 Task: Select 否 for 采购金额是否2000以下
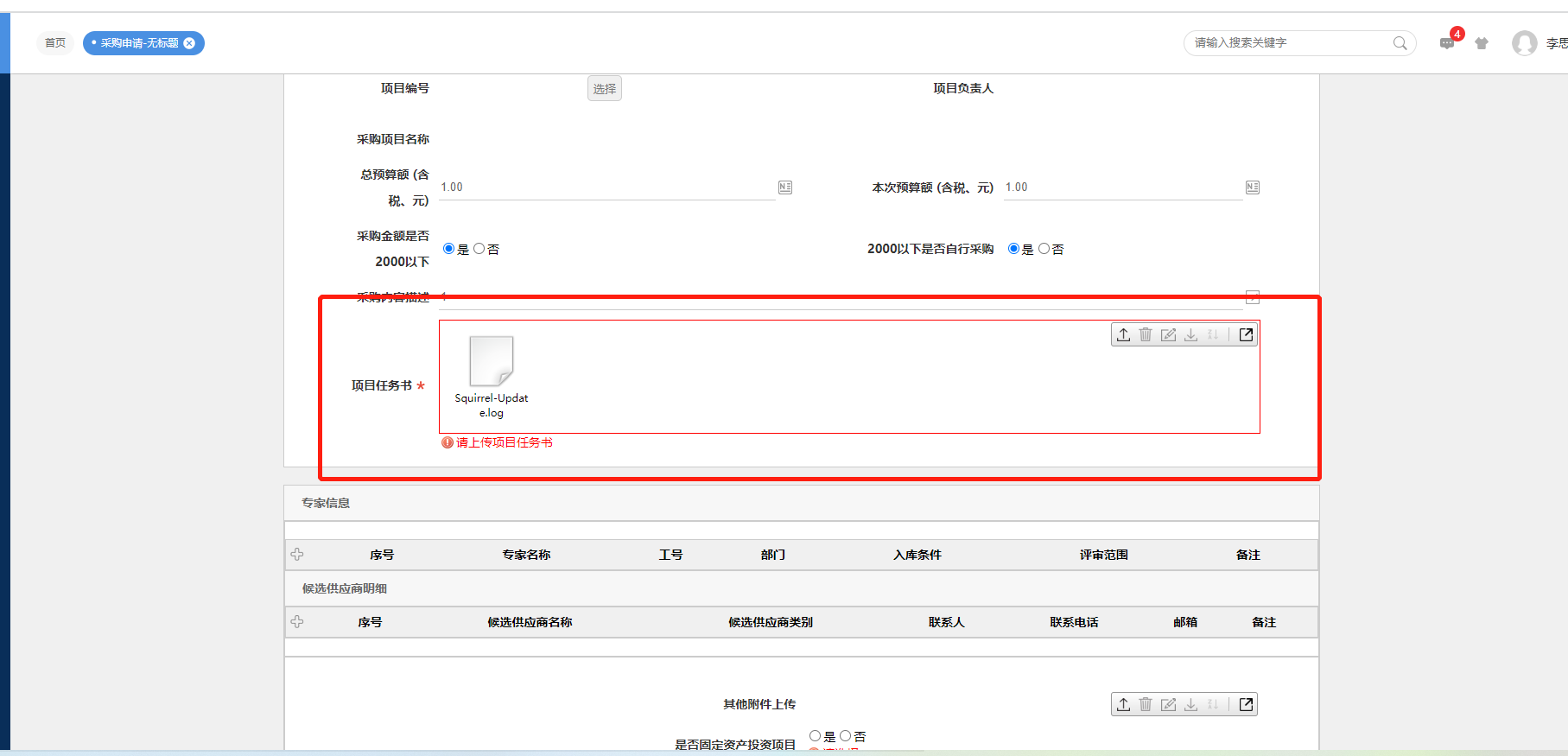(479, 249)
